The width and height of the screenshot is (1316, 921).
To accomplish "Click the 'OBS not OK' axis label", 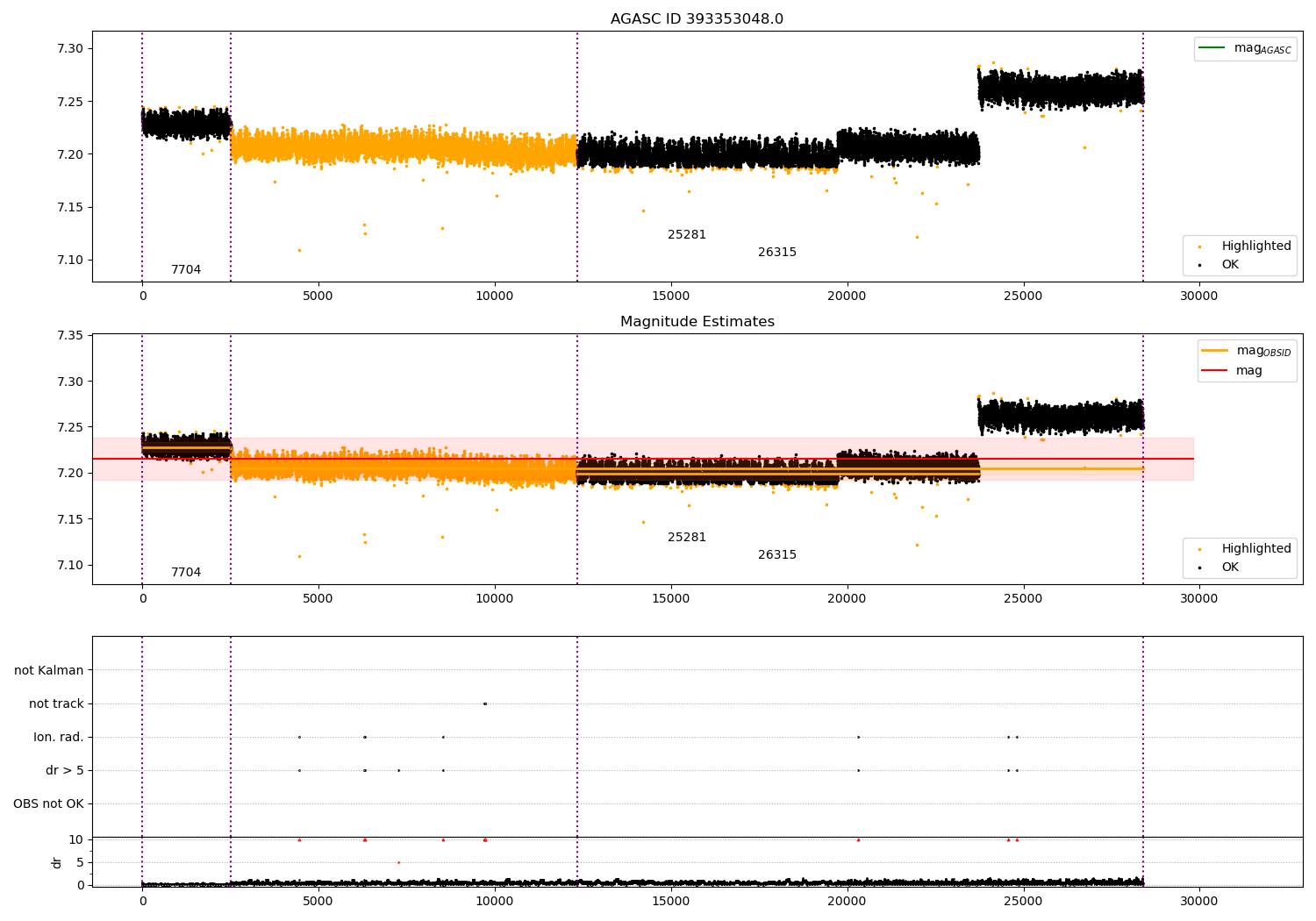I will coord(48,803).
